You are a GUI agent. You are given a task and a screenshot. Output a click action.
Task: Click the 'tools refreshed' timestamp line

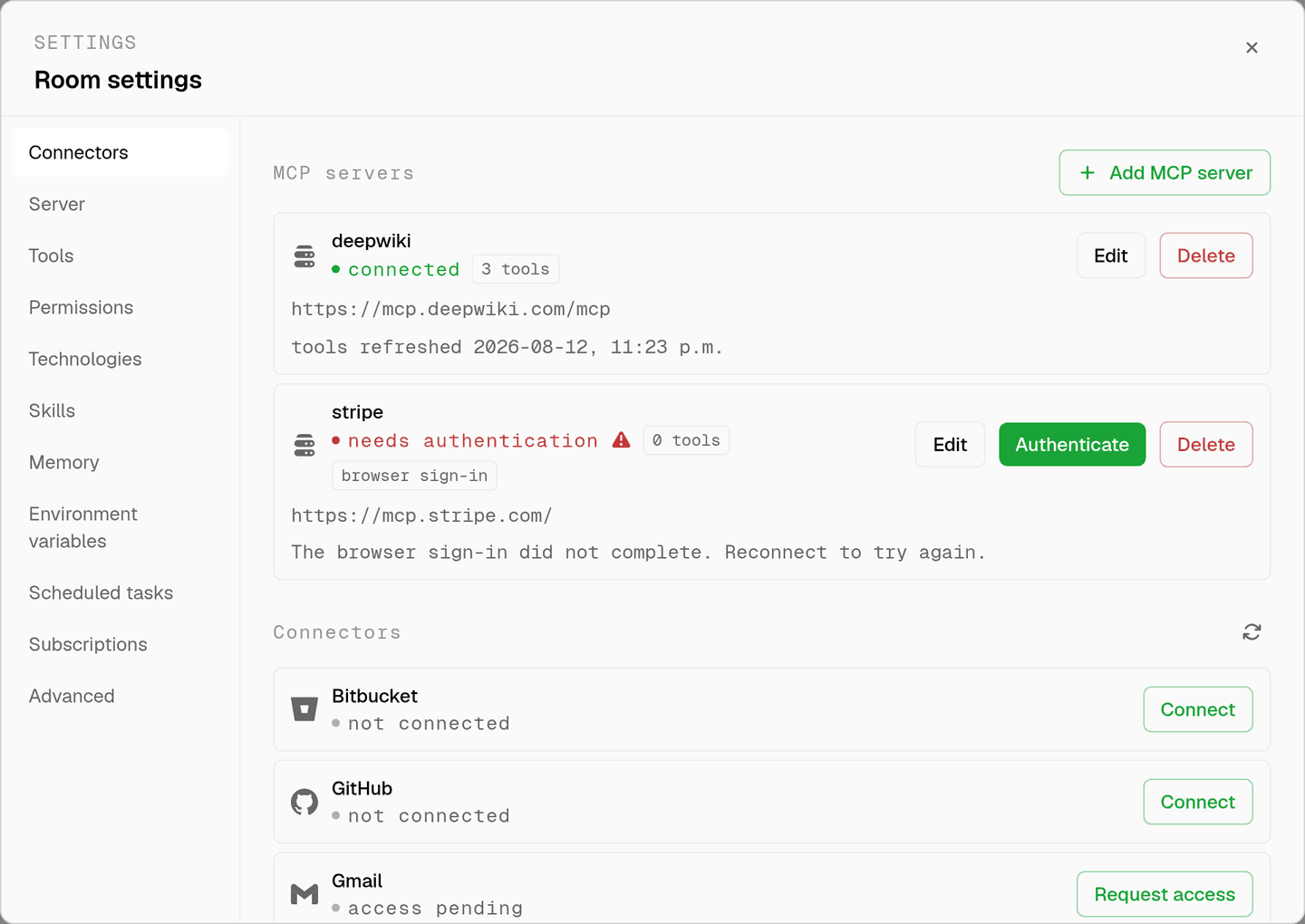click(x=507, y=347)
